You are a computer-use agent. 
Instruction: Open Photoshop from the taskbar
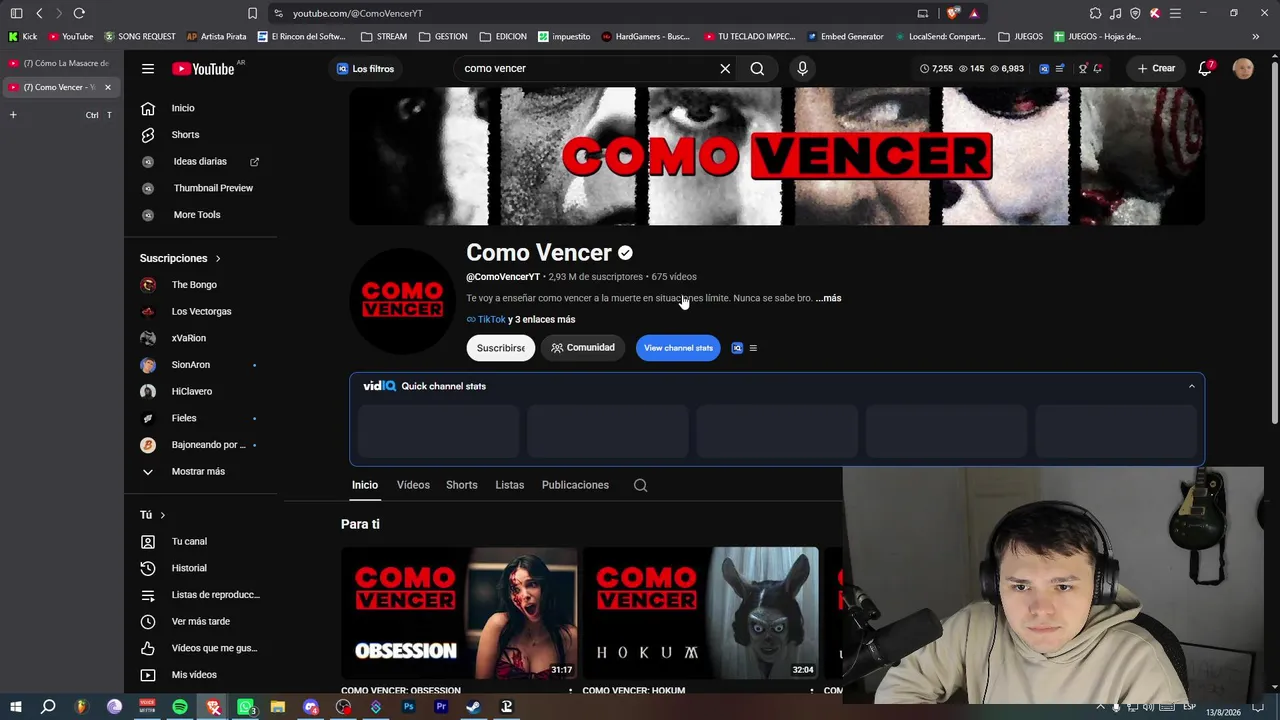[408, 707]
